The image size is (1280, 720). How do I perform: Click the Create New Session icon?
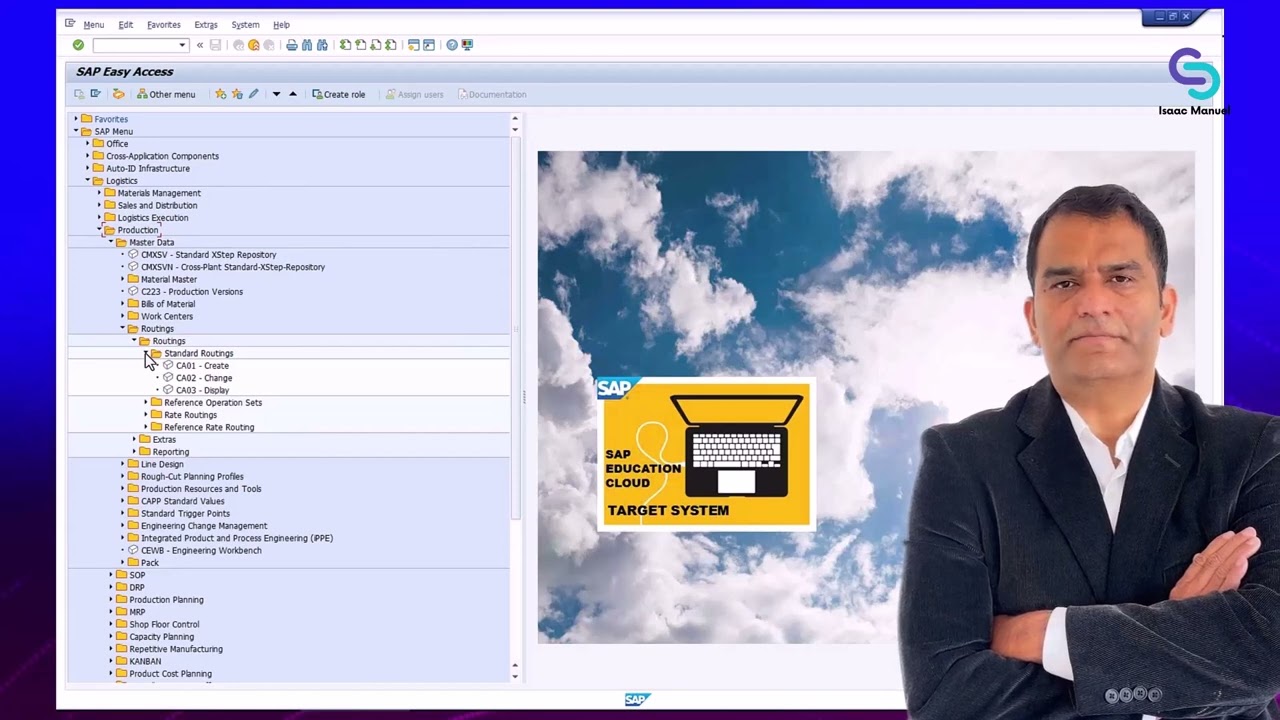[x=413, y=45]
